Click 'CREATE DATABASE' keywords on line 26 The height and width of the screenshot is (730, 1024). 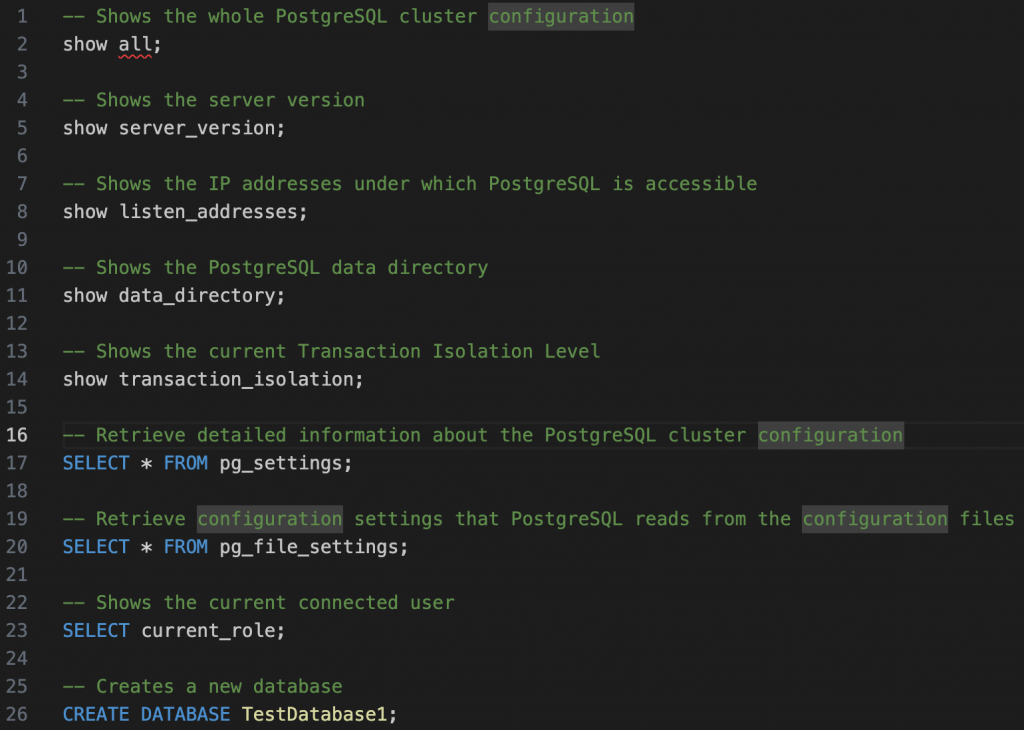tap(146, 714)
